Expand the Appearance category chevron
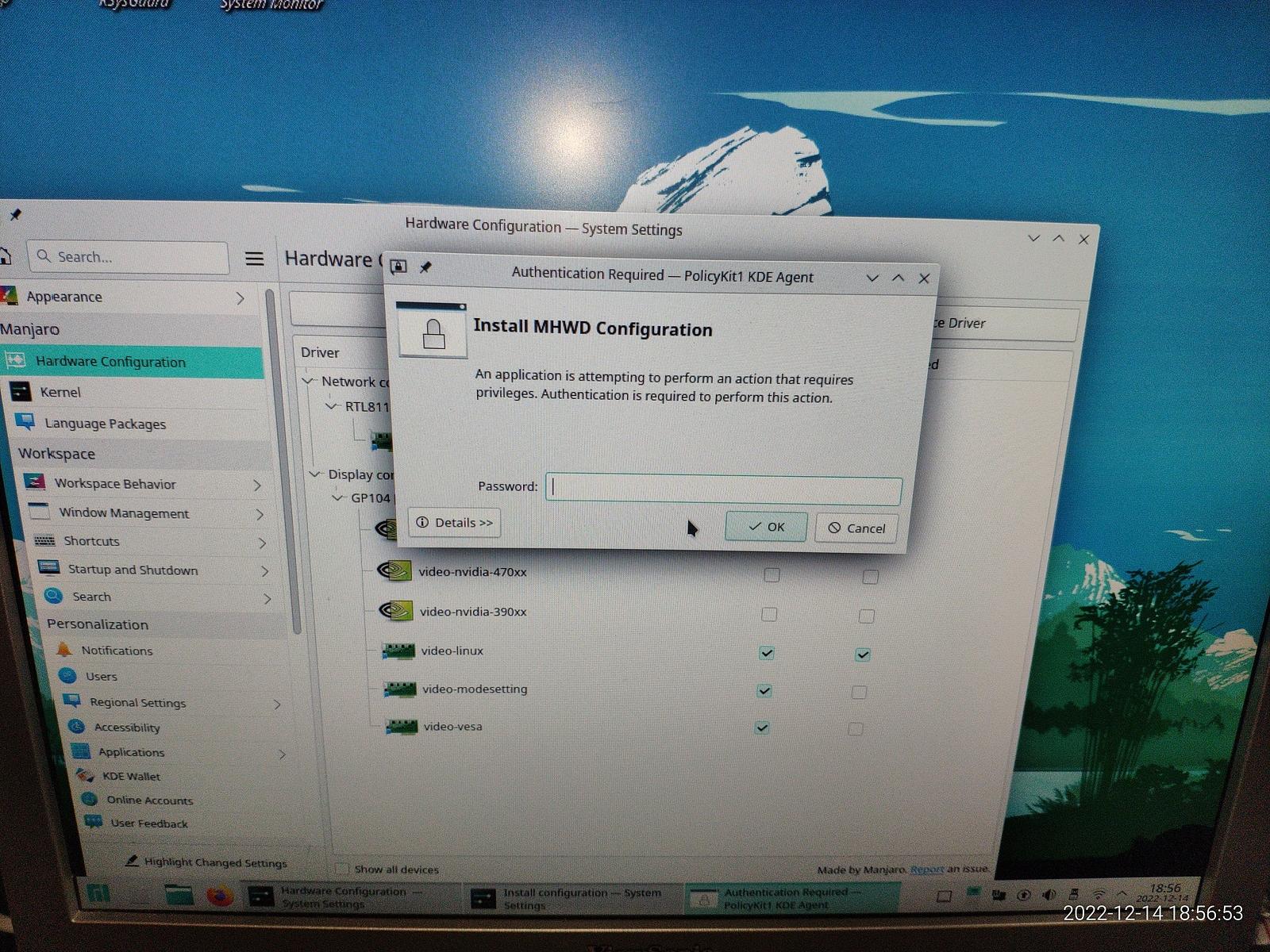 pos(240,297)
